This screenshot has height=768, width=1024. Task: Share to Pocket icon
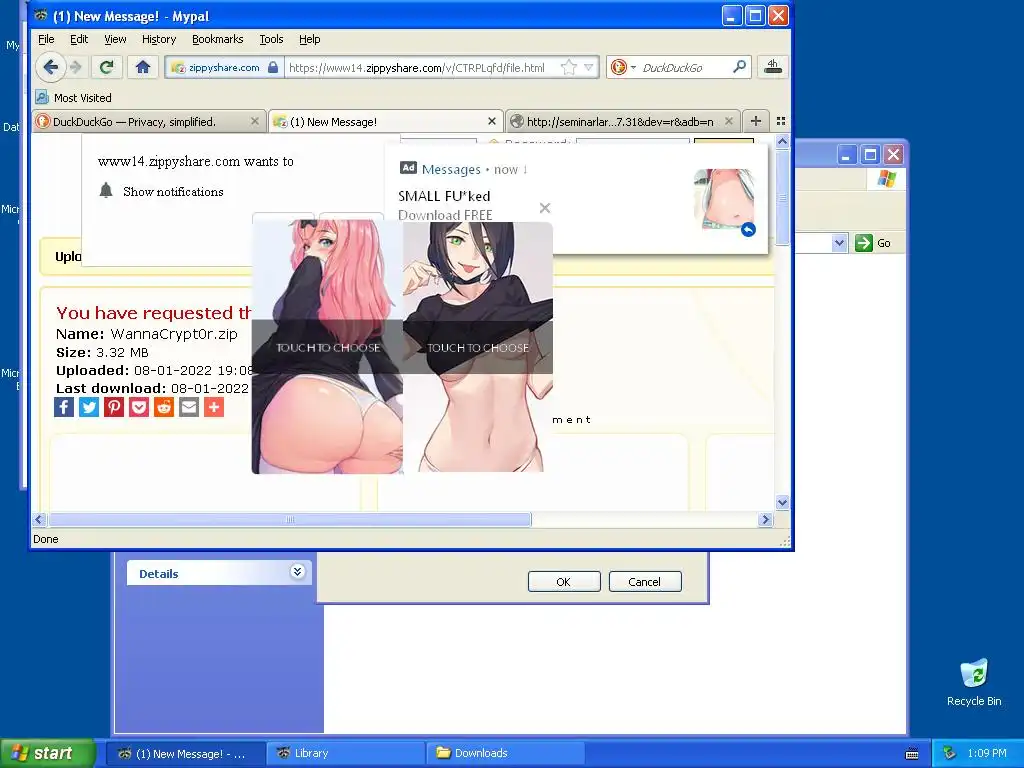138,407
